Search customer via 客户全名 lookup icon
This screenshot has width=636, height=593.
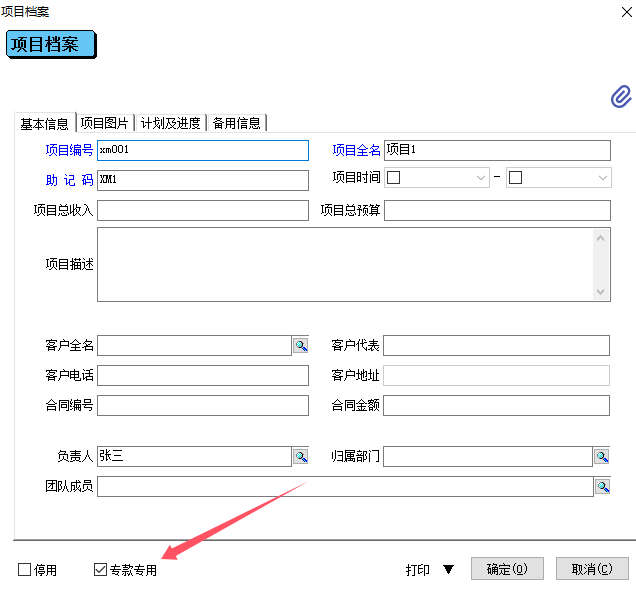click(x=301, y=346)
